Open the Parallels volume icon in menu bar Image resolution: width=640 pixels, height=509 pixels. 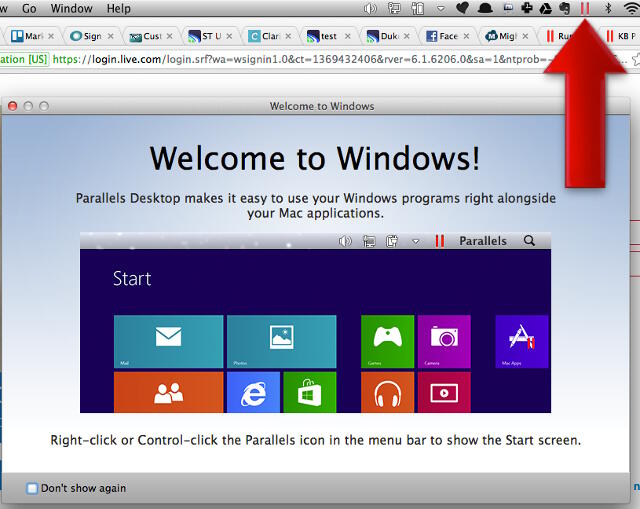tap(370, 8)
